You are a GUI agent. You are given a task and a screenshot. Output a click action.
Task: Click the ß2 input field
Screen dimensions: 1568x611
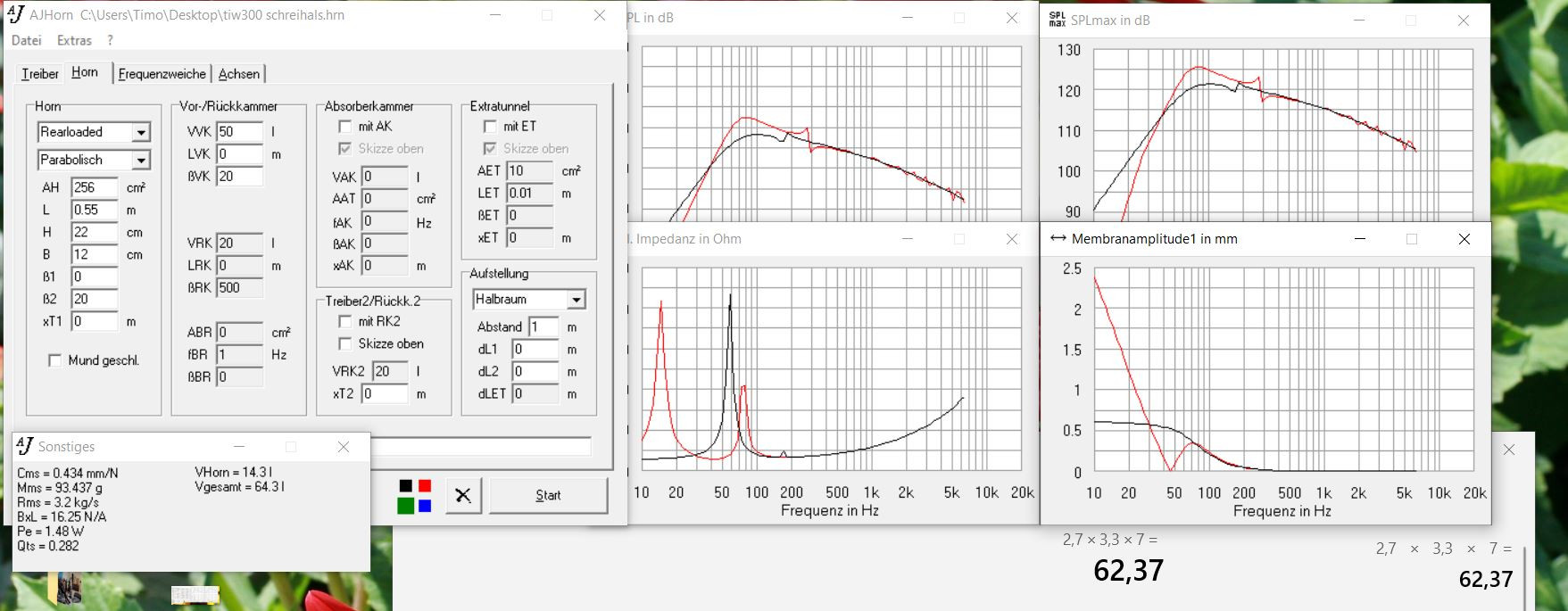click(95, 299)
